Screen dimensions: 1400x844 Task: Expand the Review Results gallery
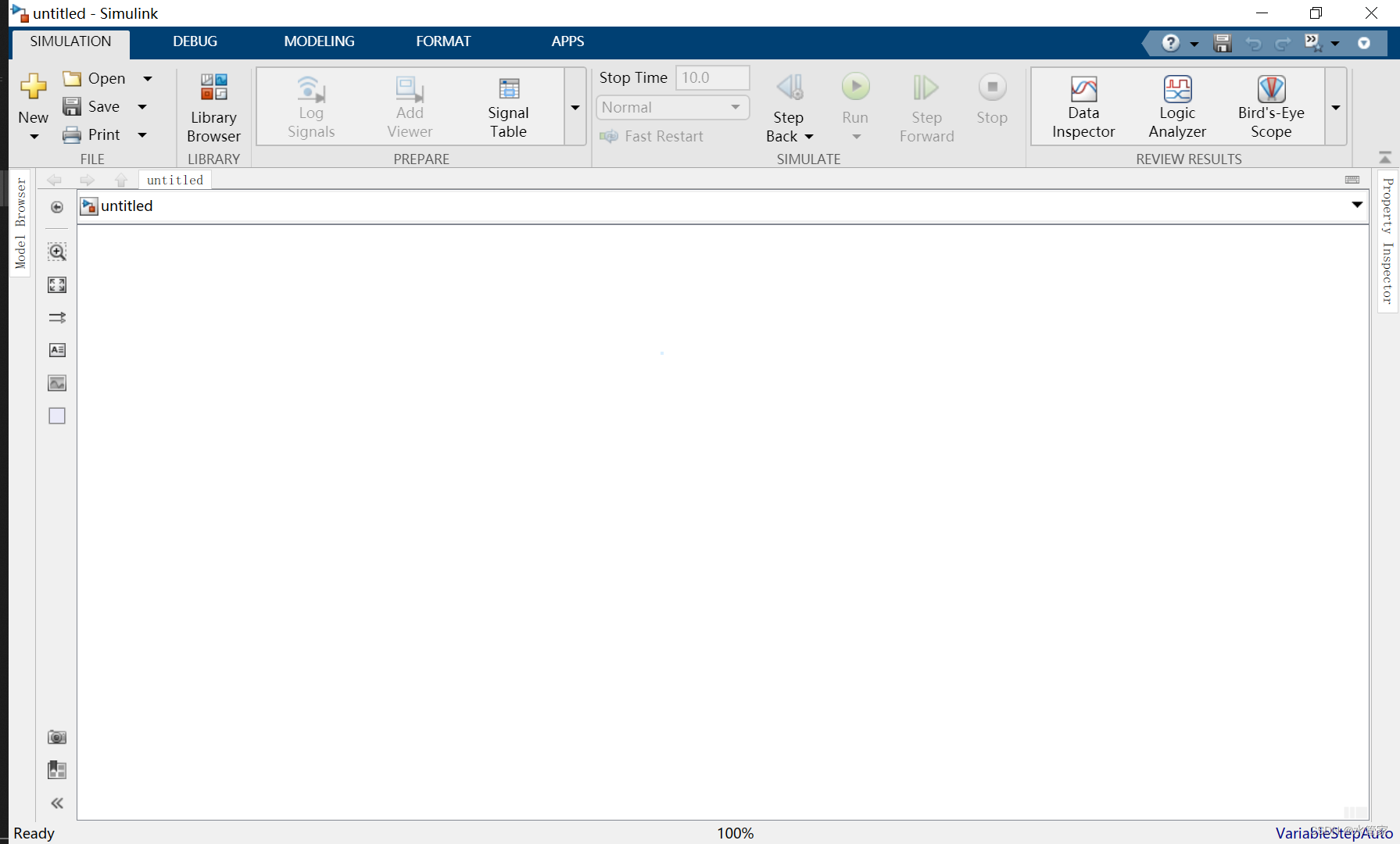1336,107
